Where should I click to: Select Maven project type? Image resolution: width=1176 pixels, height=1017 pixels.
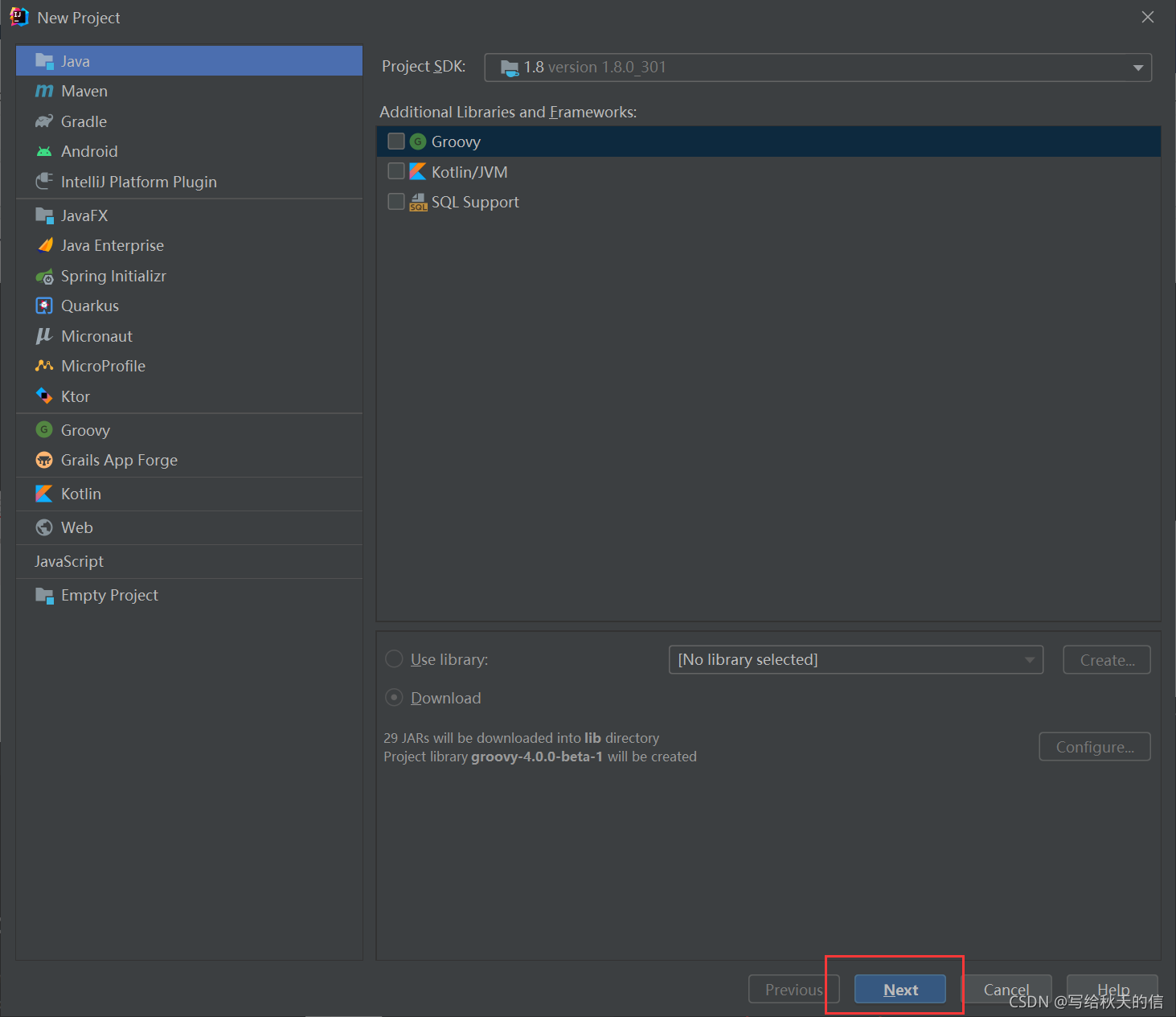tap(190, 91)
